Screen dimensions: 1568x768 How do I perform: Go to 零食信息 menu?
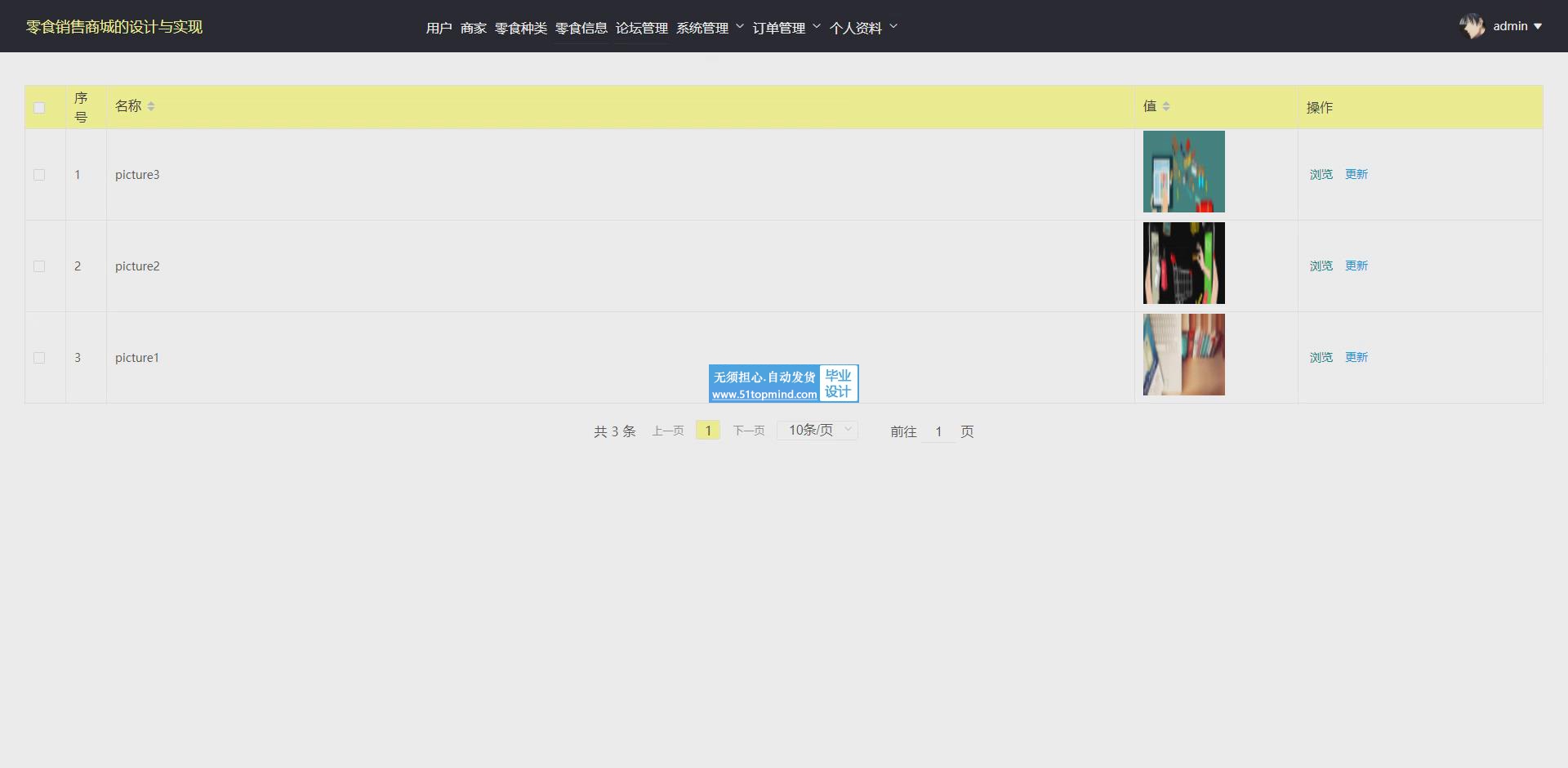(x=581, y=28)
